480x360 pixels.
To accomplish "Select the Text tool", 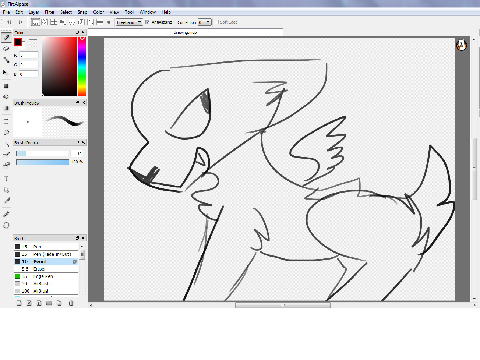I will click(x=6, y=179).
